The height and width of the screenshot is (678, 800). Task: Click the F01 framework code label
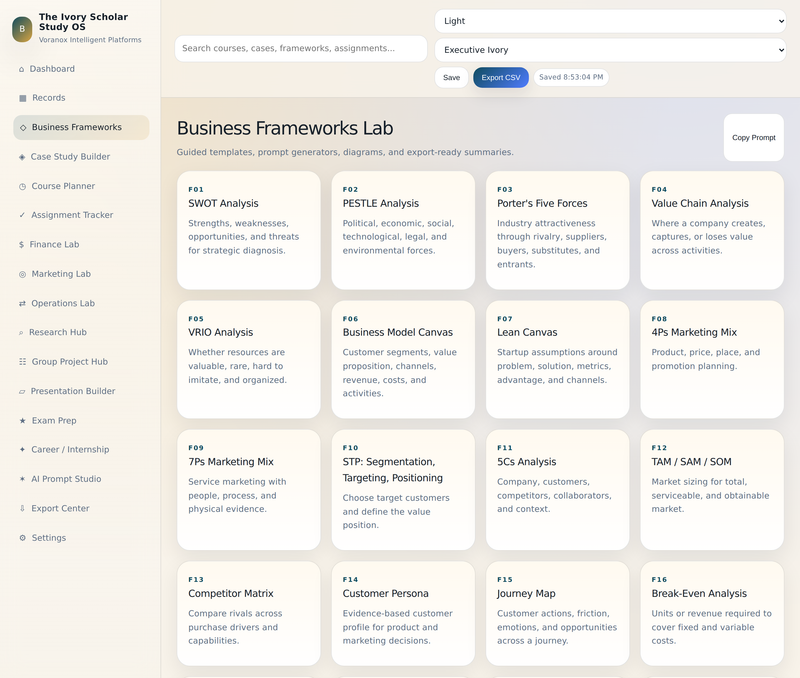(196, 189)
